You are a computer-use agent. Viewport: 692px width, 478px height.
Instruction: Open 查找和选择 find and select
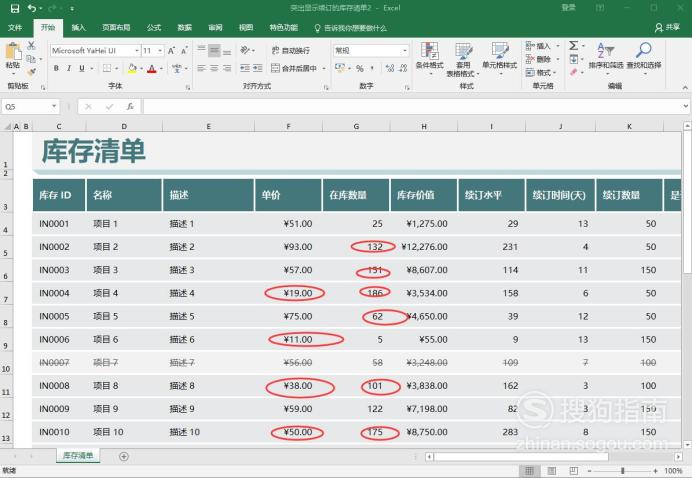pos(644,58)
